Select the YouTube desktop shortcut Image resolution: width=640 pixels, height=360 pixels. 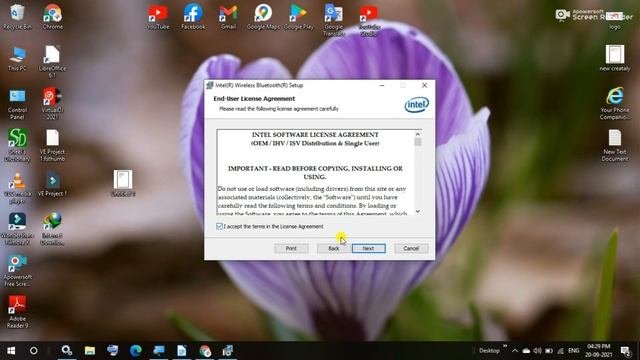[158, 17]
